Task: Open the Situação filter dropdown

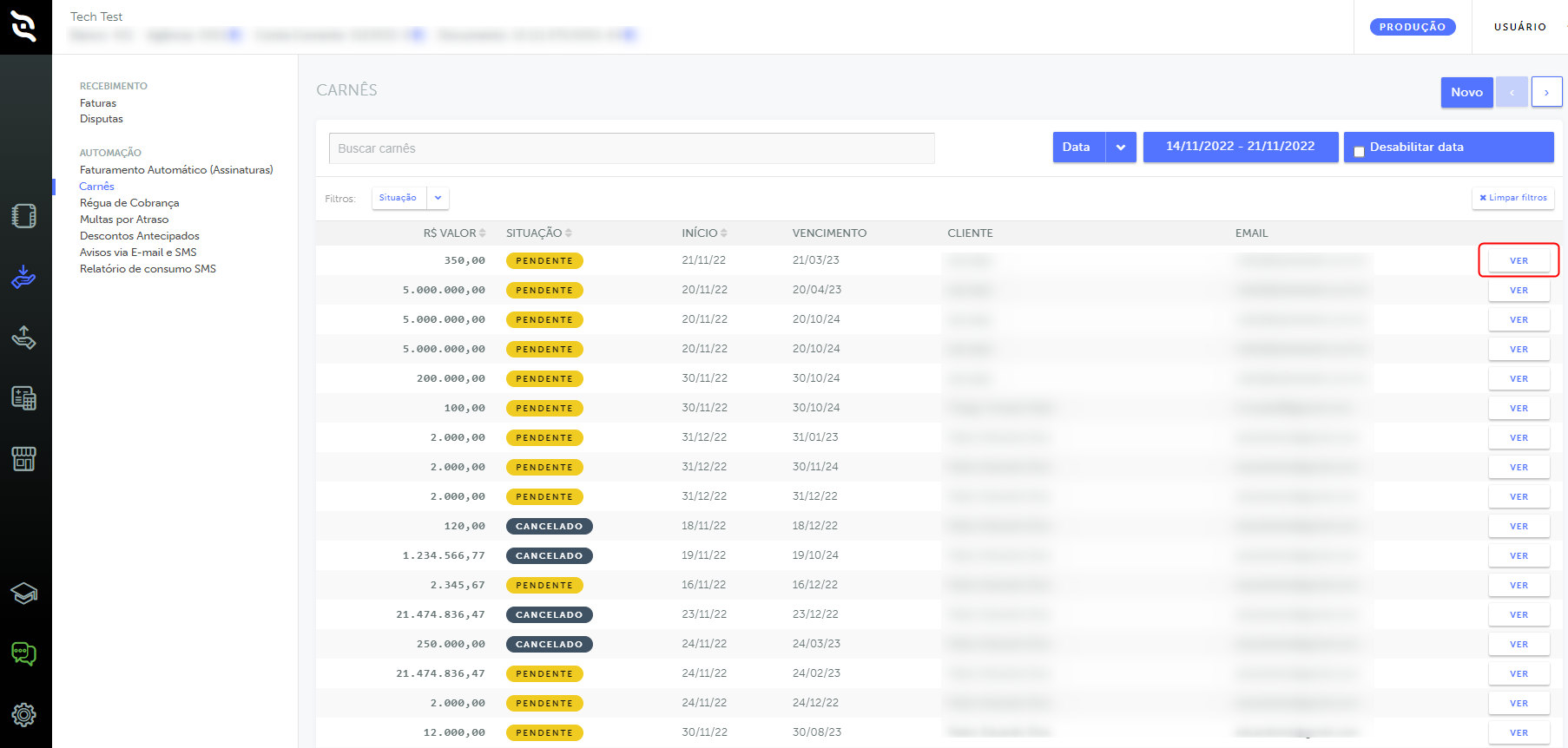Action: pyautogui.click(x=411, y=198)
